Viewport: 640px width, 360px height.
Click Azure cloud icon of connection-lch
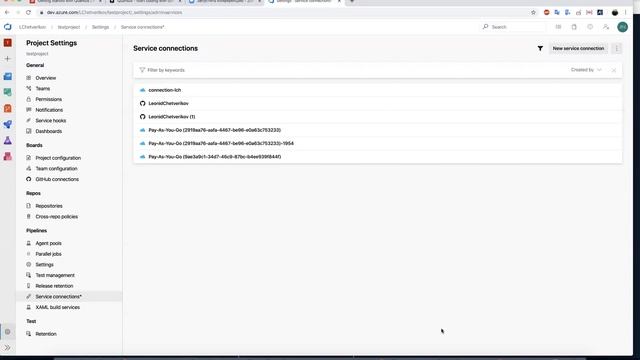click(142, 90)
